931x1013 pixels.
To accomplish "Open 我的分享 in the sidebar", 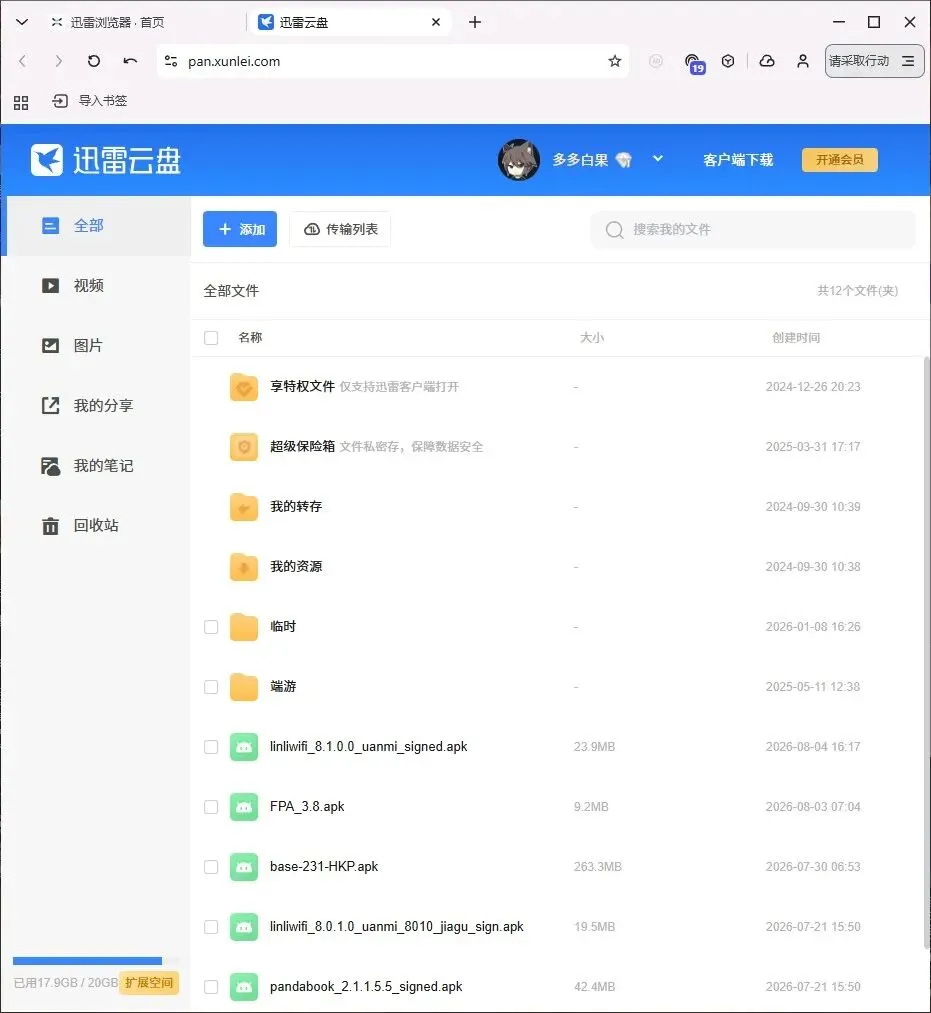I will coord(96,406).
